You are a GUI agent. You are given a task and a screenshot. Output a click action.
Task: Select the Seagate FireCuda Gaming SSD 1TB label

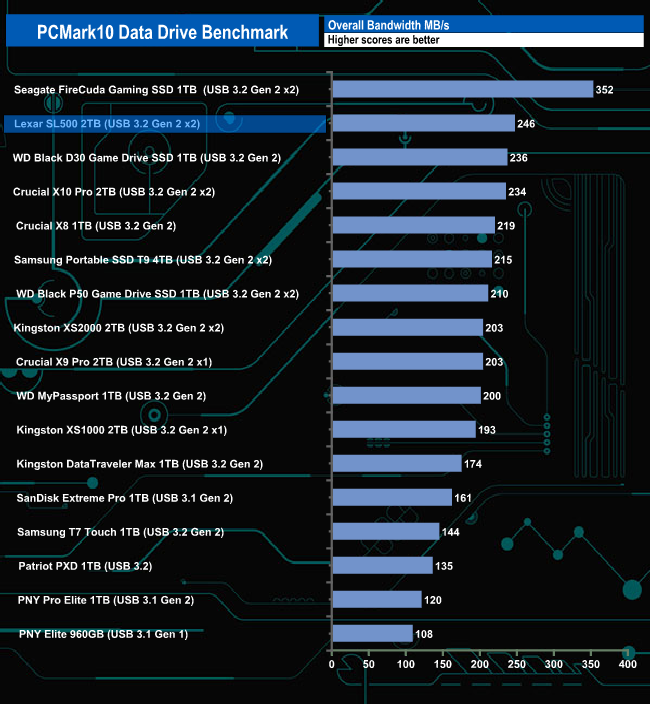click(x=156, y=90)
